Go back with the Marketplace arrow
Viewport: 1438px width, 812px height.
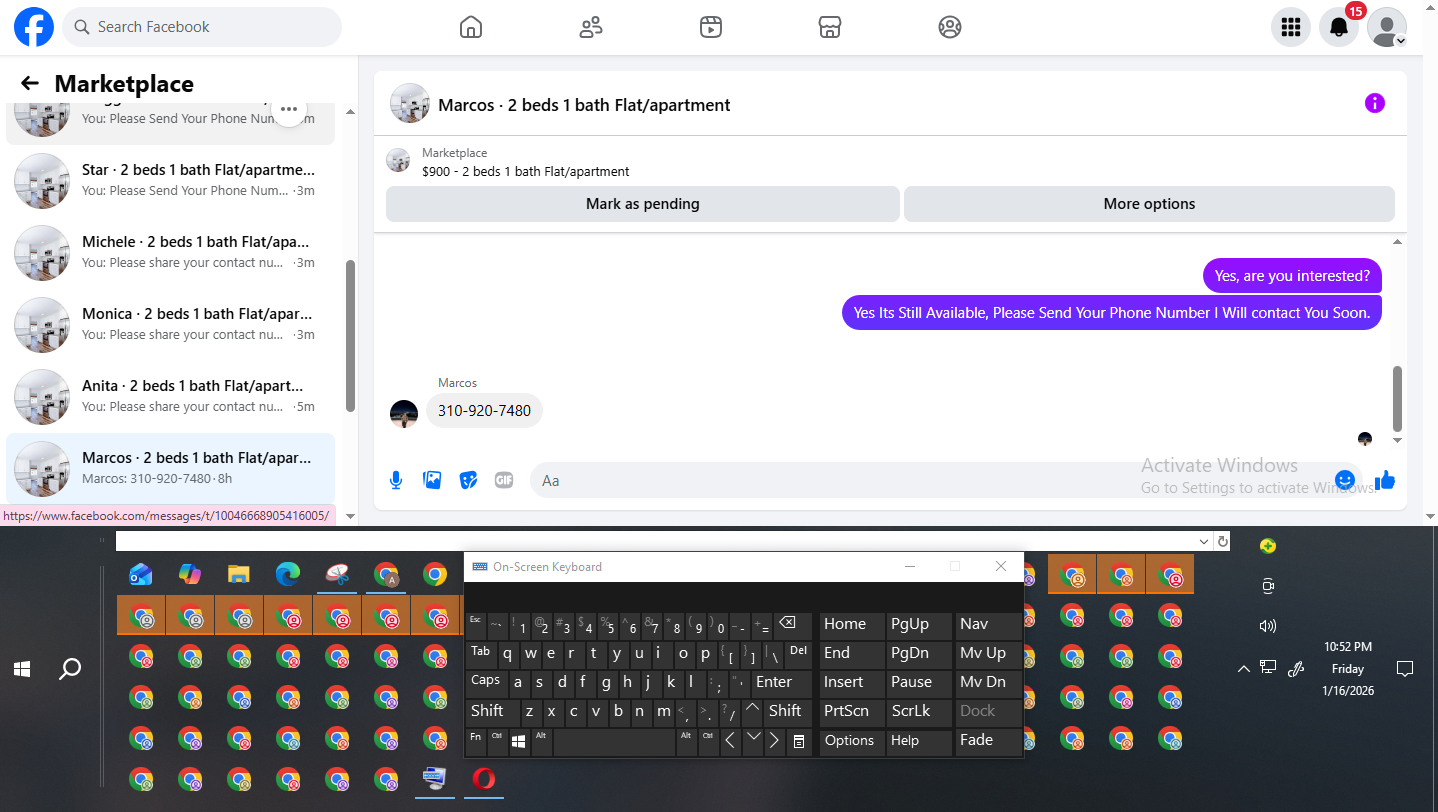[x=30, y=84]
